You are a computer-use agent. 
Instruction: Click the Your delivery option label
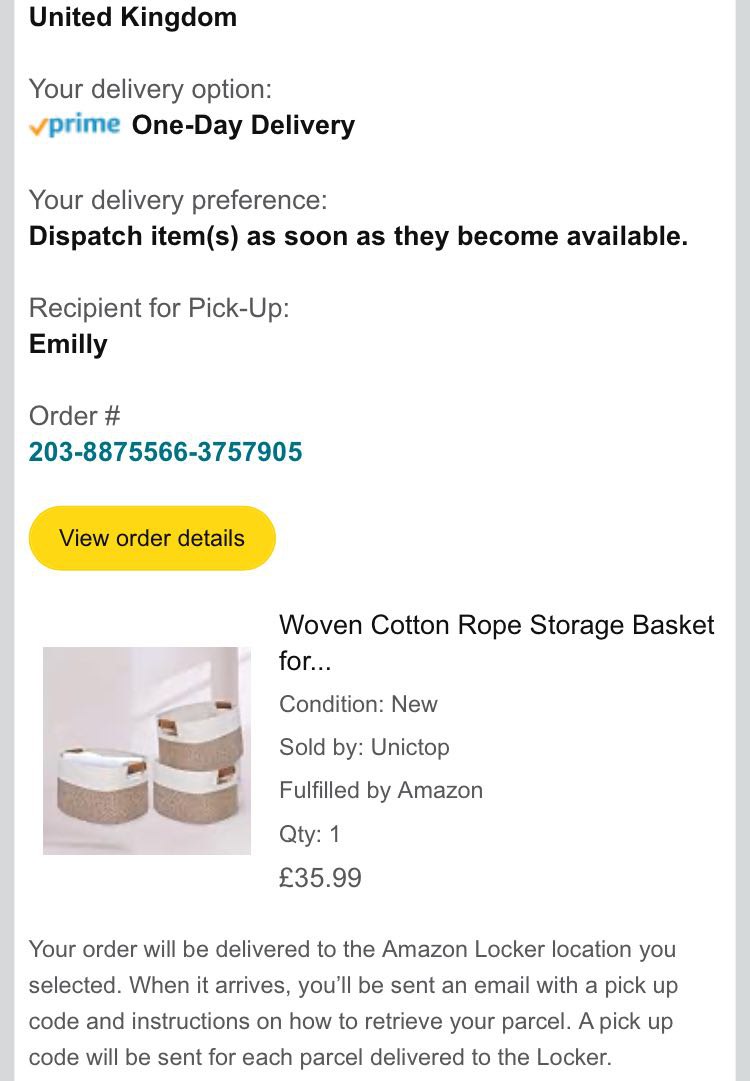coord(150,89)
